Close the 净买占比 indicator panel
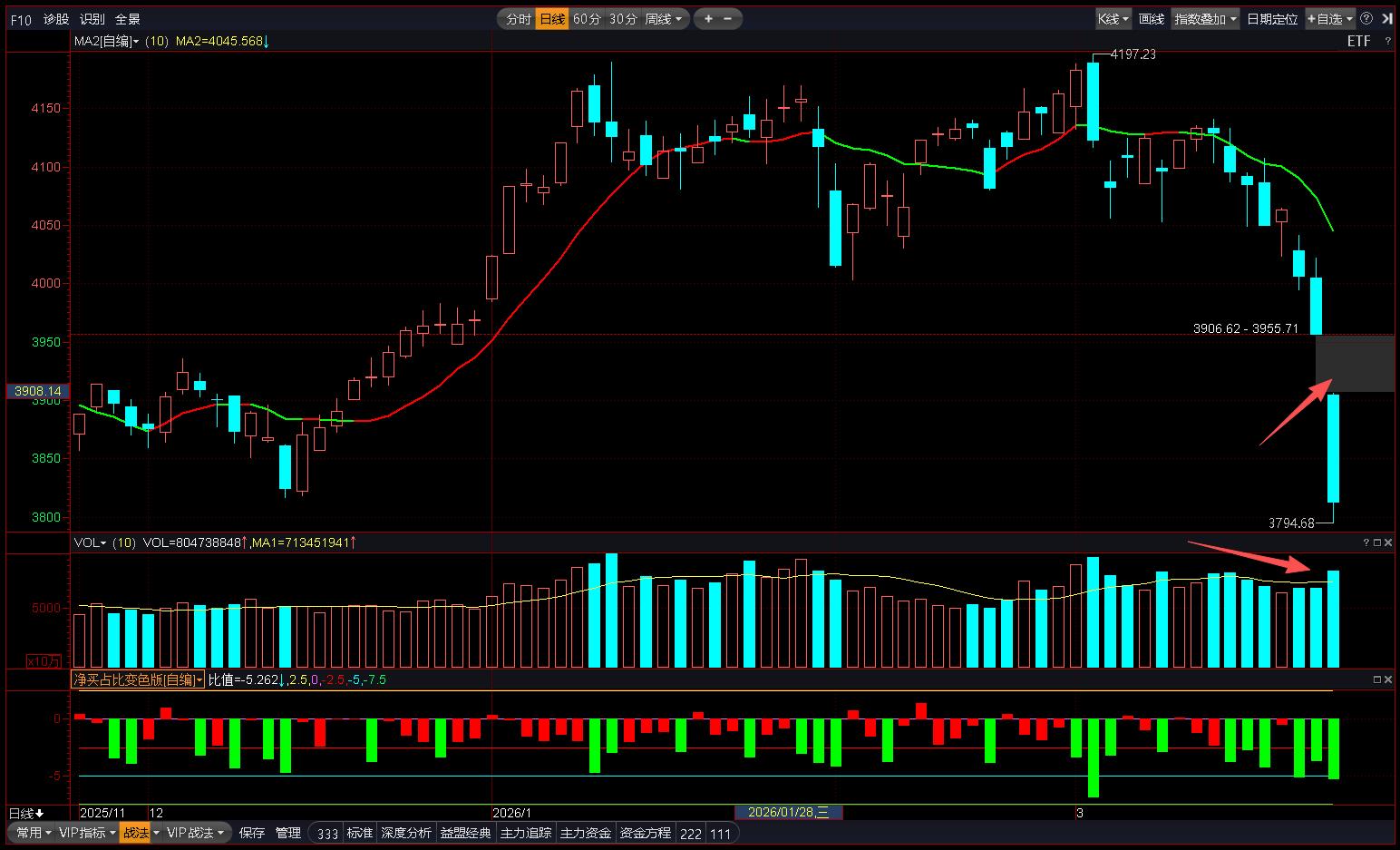Viewport: 1400px width, 850px height. (x=1388, y=679)
